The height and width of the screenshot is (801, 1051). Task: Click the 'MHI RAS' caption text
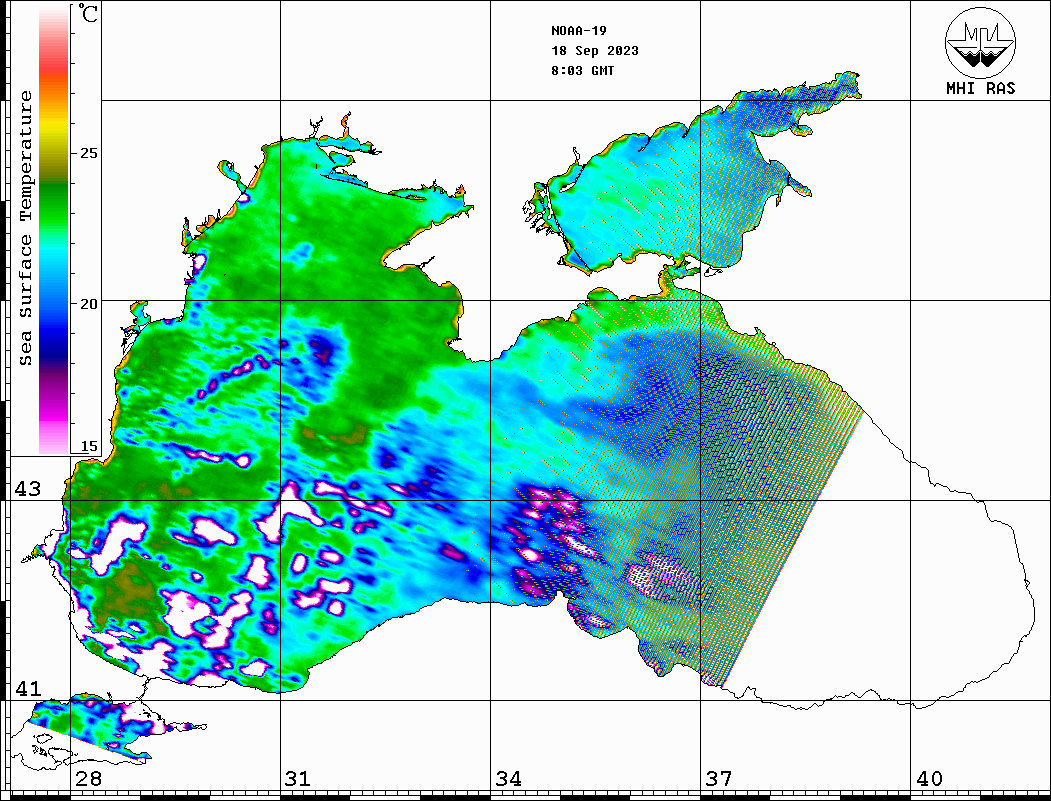click(x=980, y=88)
